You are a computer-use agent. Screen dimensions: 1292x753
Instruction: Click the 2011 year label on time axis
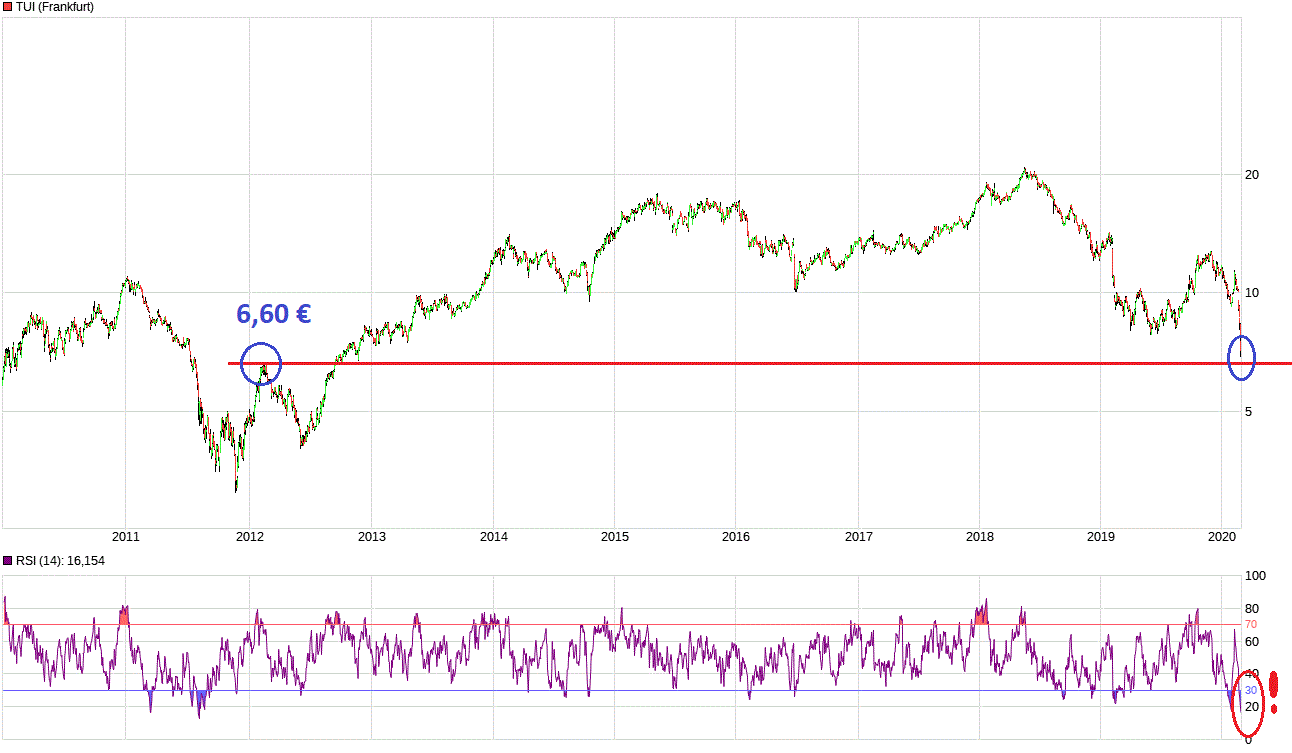point(125,537)
